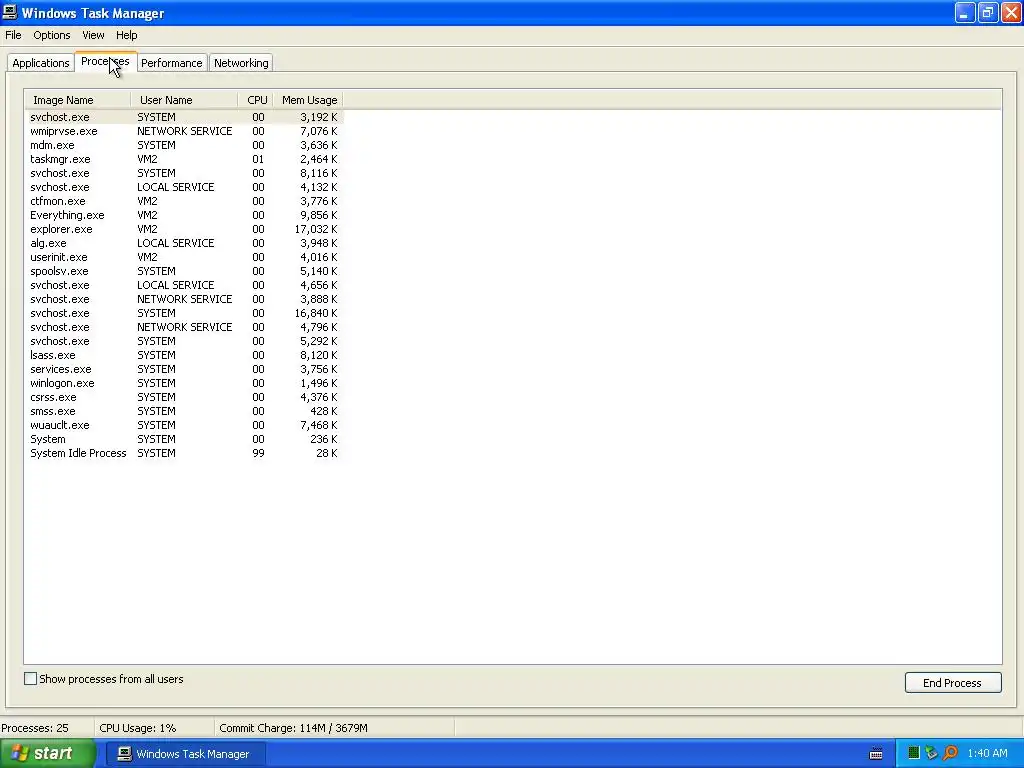
Task: Click the 99 CPU value
Action: pos(259,453)
